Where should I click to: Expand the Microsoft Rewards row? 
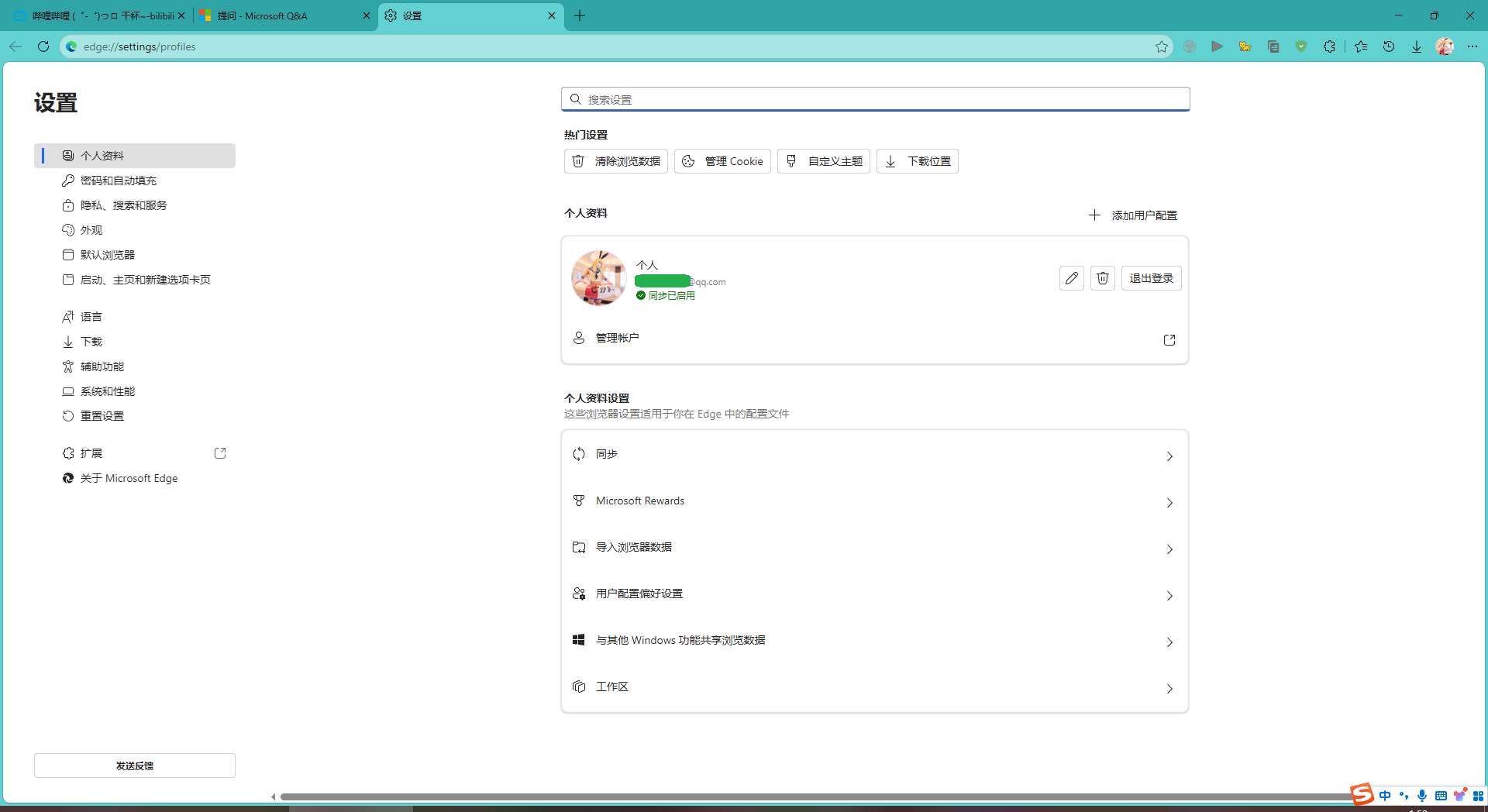coord(874,501)
